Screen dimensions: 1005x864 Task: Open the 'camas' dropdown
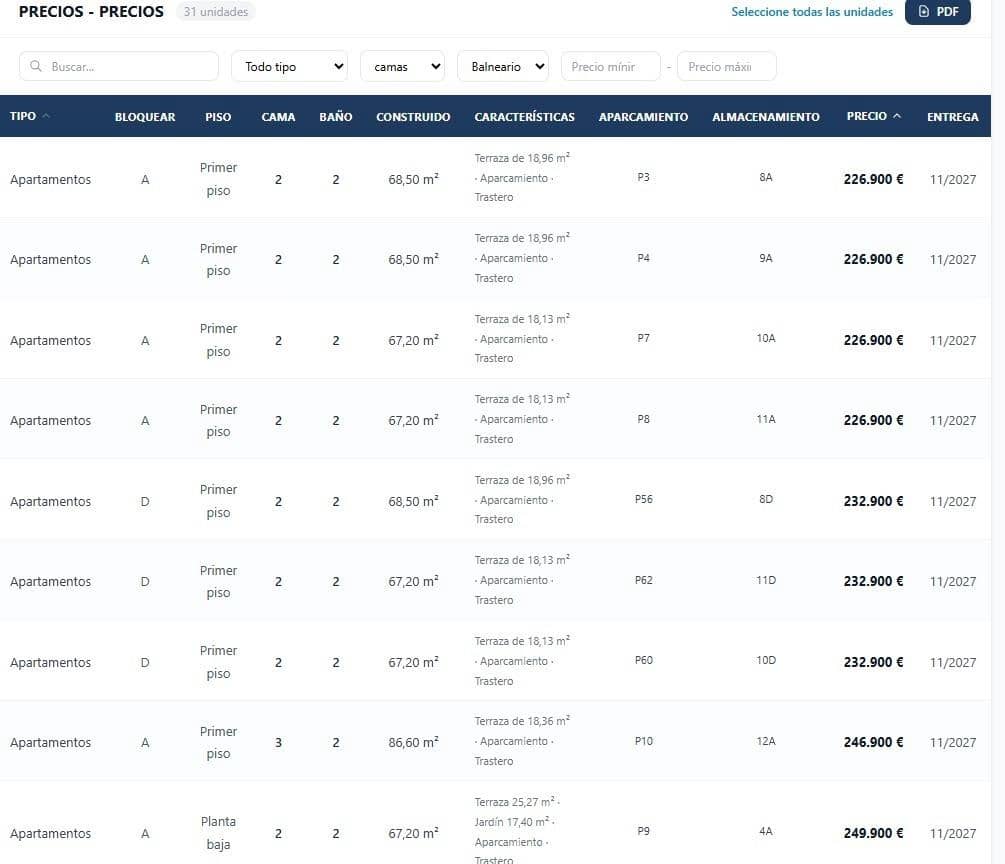[x=402, y=66]
